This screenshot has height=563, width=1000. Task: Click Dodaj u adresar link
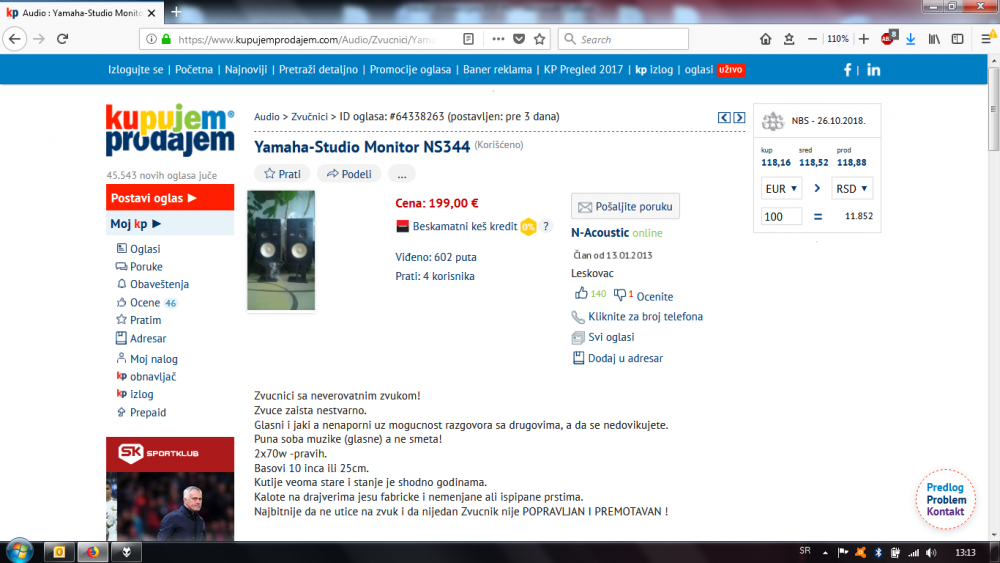pos(625,358)
